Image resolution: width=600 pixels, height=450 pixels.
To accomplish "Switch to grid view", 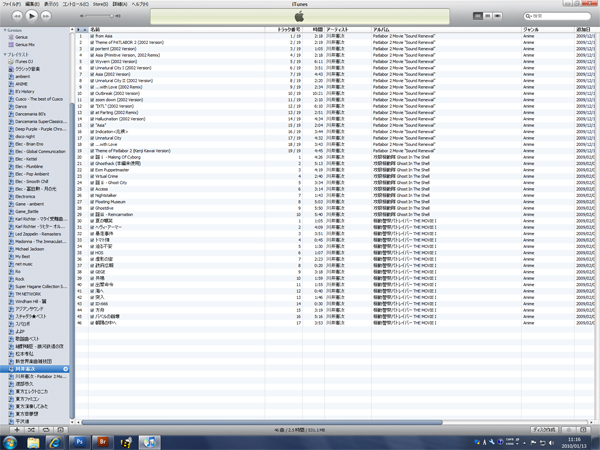I will pyautogui.click(x=488, y=16).
